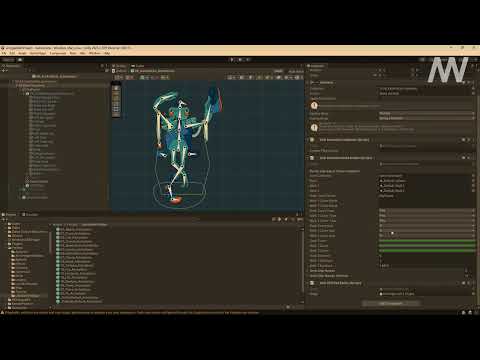Click the Scenes breadcrumb above Scene view
Viewport: 480px width, 360px height.
pos(119,71)
